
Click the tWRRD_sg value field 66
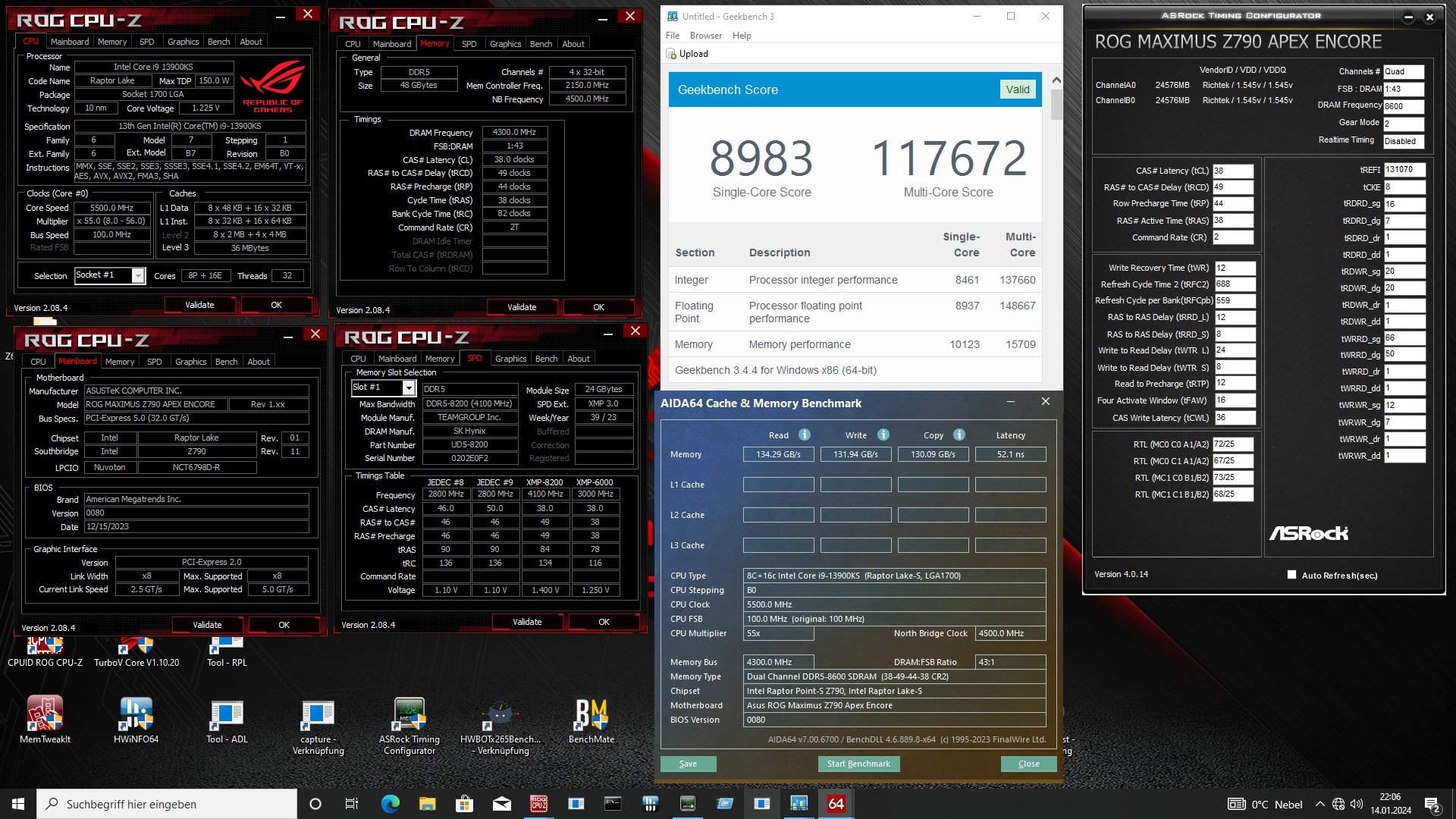click(x=1404, y=337)
